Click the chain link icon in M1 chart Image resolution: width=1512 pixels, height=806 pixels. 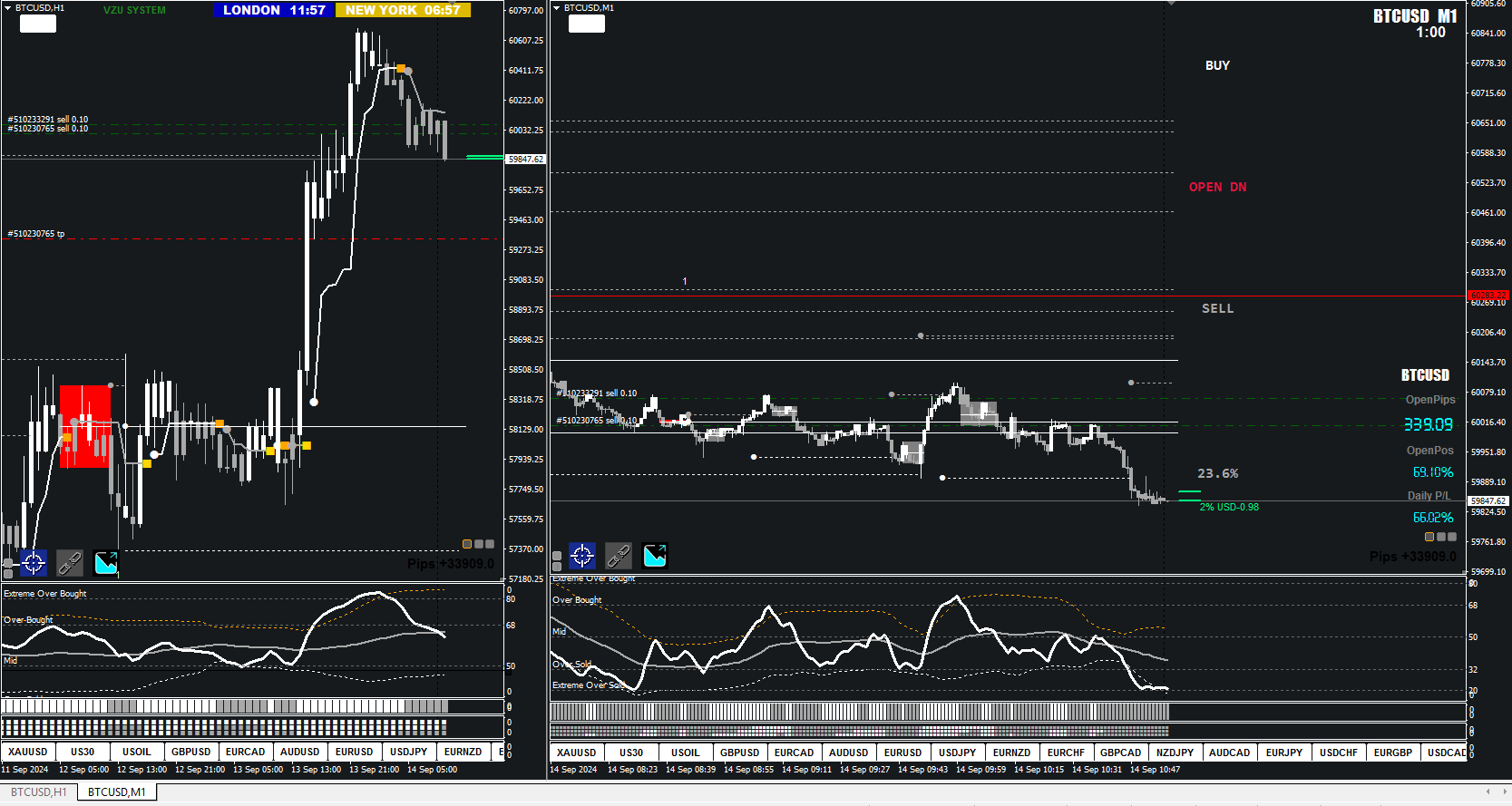pos(619,555)
